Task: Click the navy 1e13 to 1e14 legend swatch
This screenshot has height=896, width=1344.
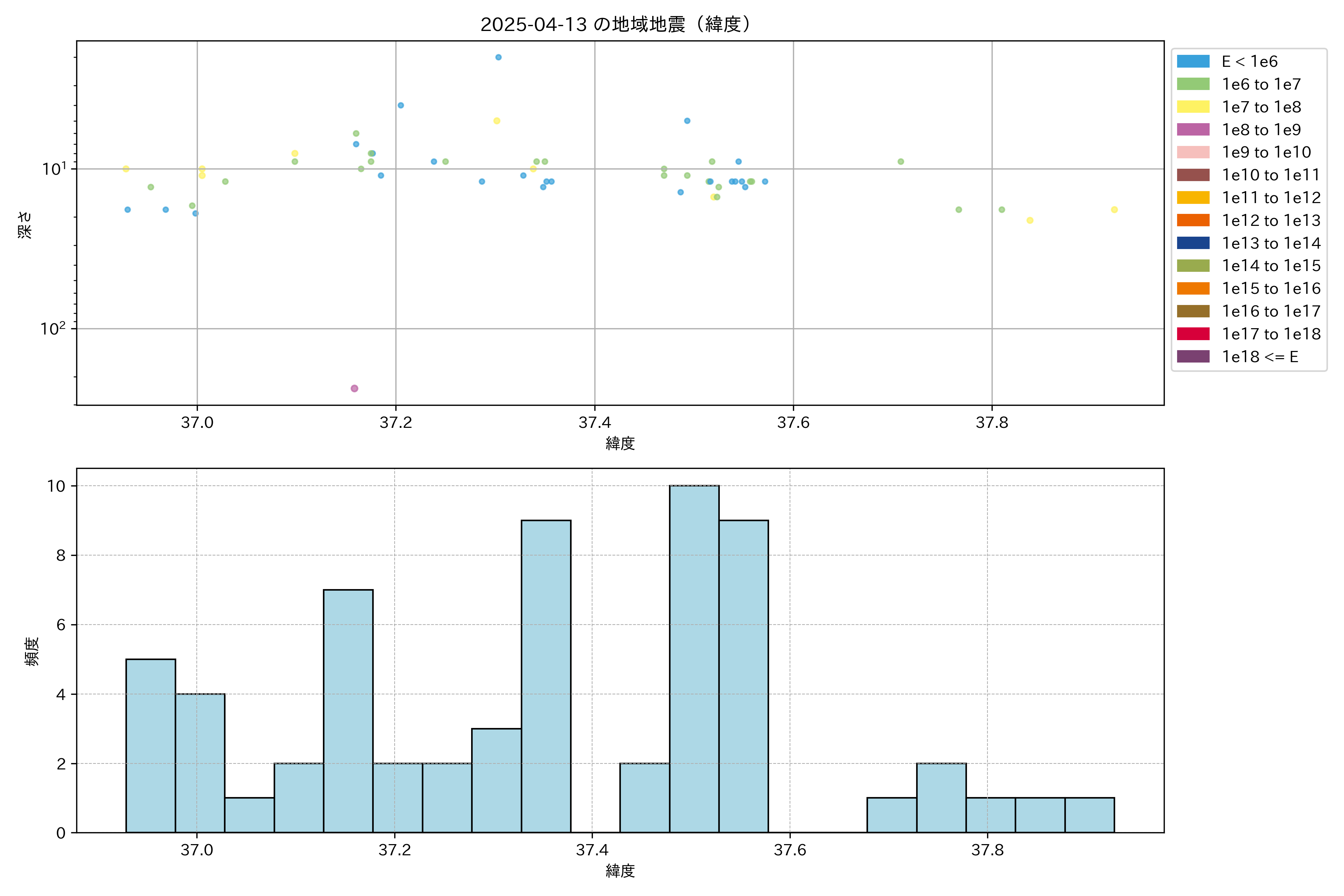Action: (1193, 243)
